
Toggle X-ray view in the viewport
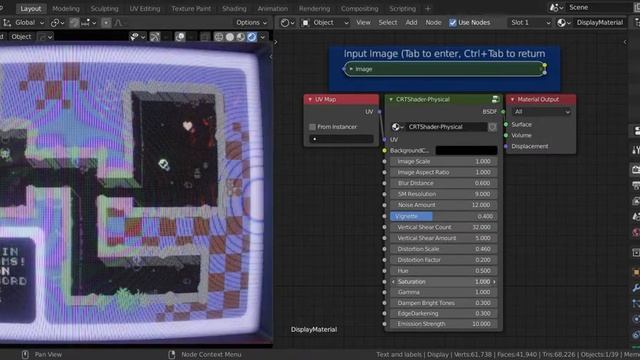pyautogui.click(x=205, y=37)
